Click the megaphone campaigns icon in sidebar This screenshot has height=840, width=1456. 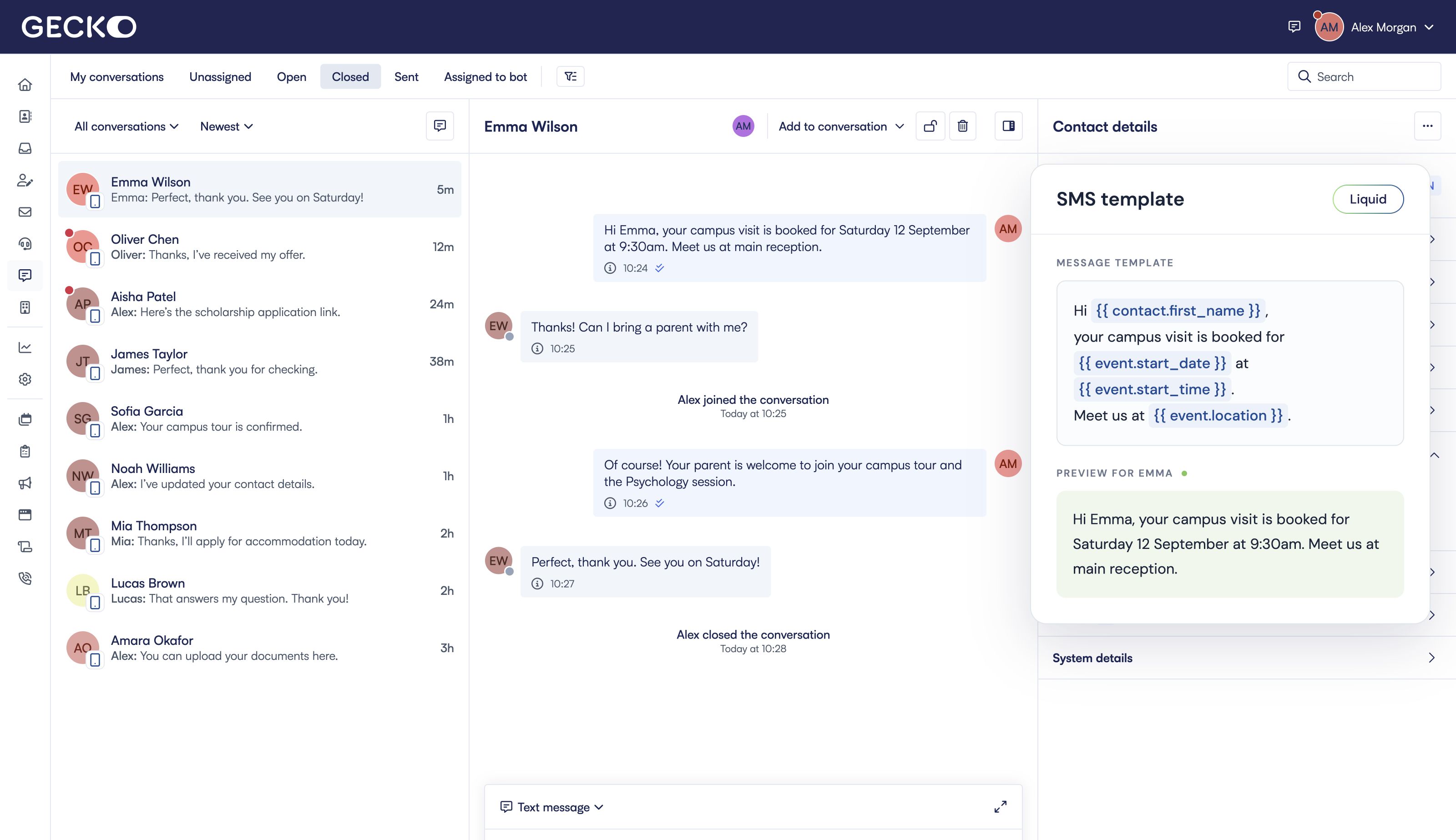[25, 483]
